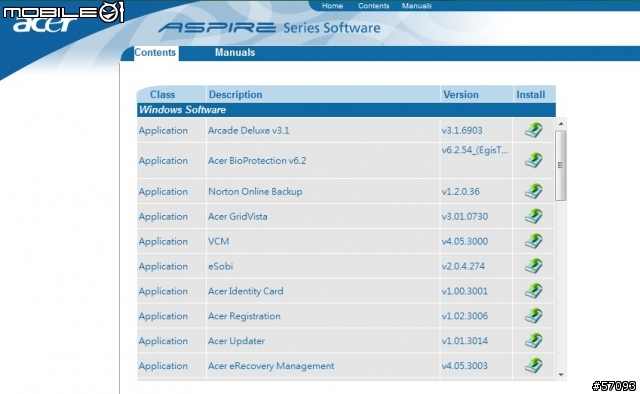Click version v2.0.4.274
The width and height of the screenshot is (640, 394).
pos(463,266)
